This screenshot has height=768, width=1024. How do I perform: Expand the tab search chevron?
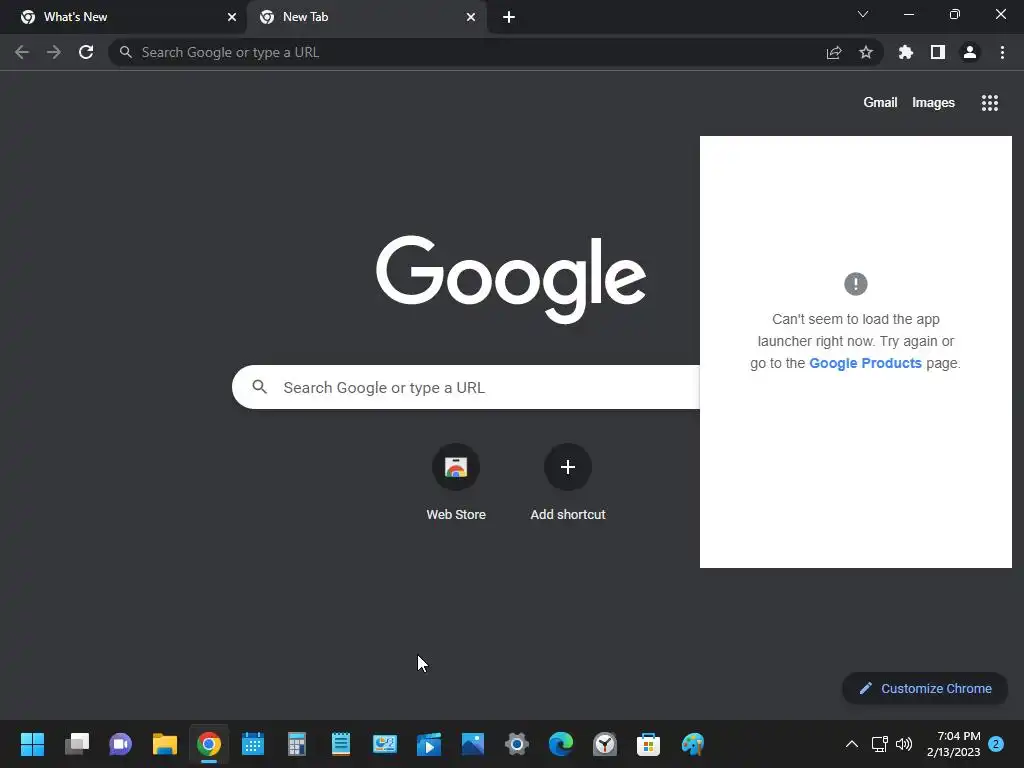point(863,14)
